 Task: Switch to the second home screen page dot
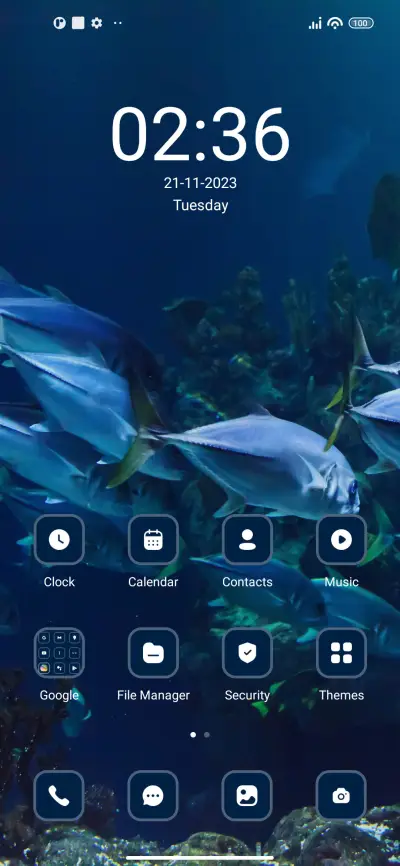(207, 735)
